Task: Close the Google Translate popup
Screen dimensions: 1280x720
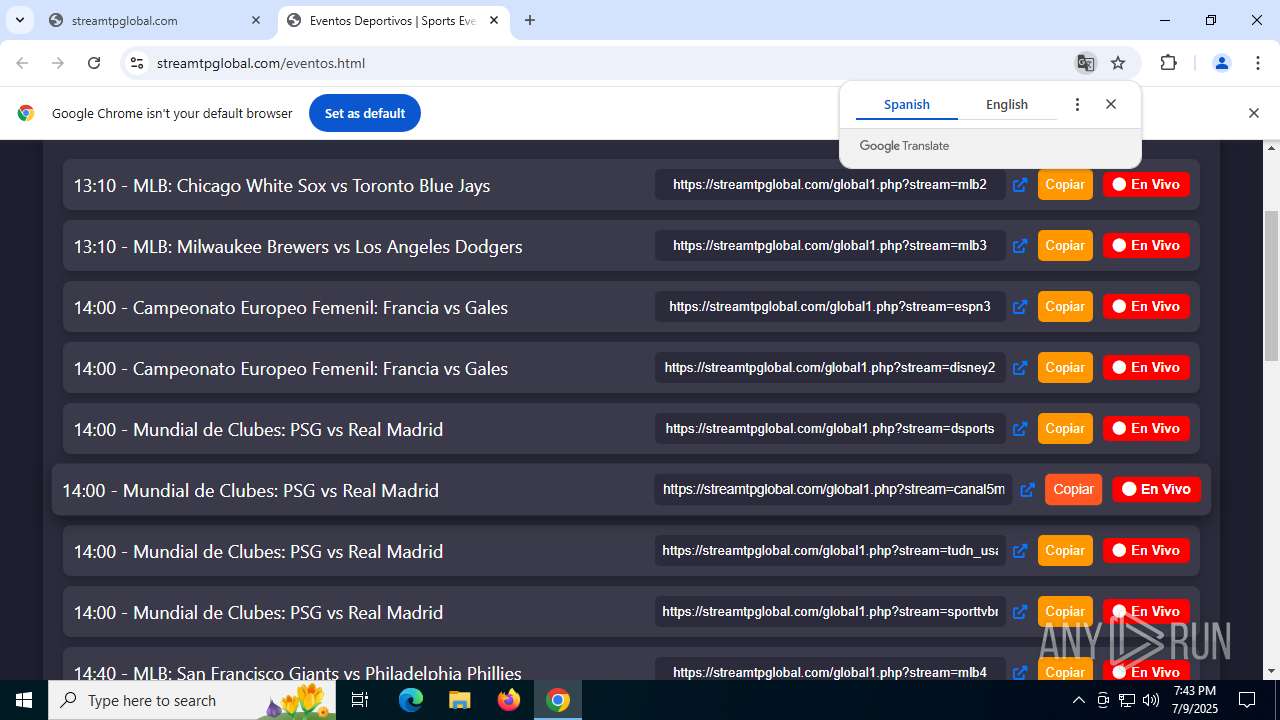Action: click(x=1111, y=104)
